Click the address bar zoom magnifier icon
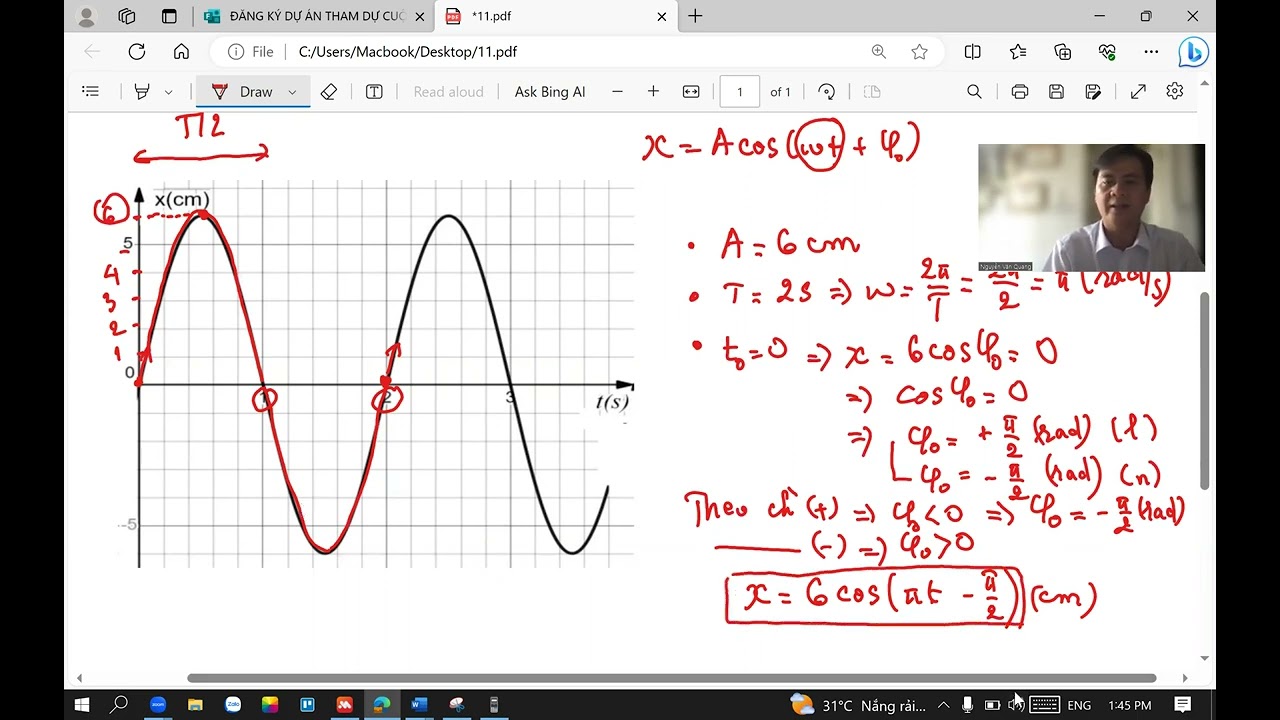 (878, 52)
